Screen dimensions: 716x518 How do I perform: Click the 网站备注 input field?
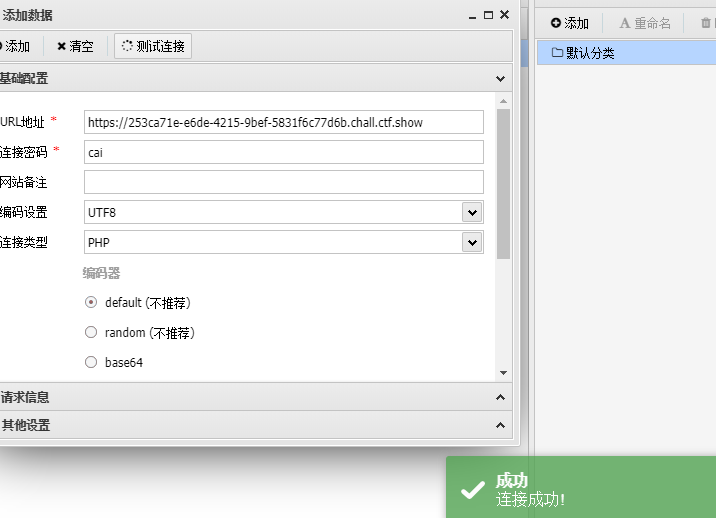(x=284, y=182)
